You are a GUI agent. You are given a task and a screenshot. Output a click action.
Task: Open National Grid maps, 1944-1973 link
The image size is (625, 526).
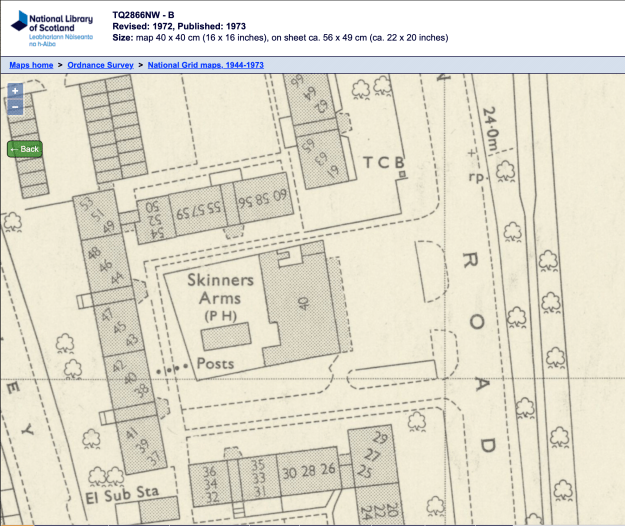pos(205,64)
